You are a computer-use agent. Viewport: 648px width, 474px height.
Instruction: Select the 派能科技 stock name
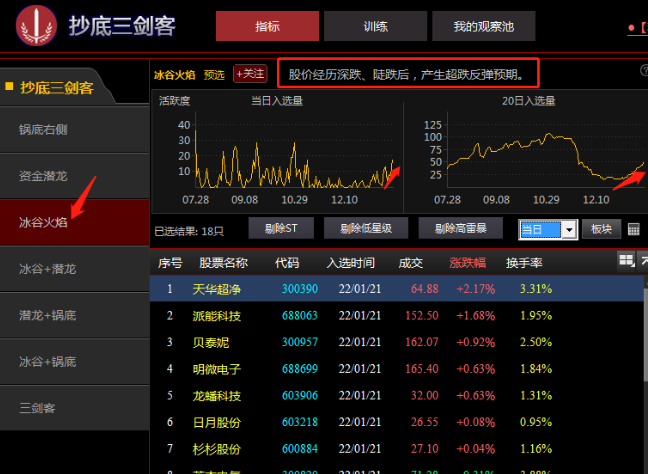[x=217, y=316]
